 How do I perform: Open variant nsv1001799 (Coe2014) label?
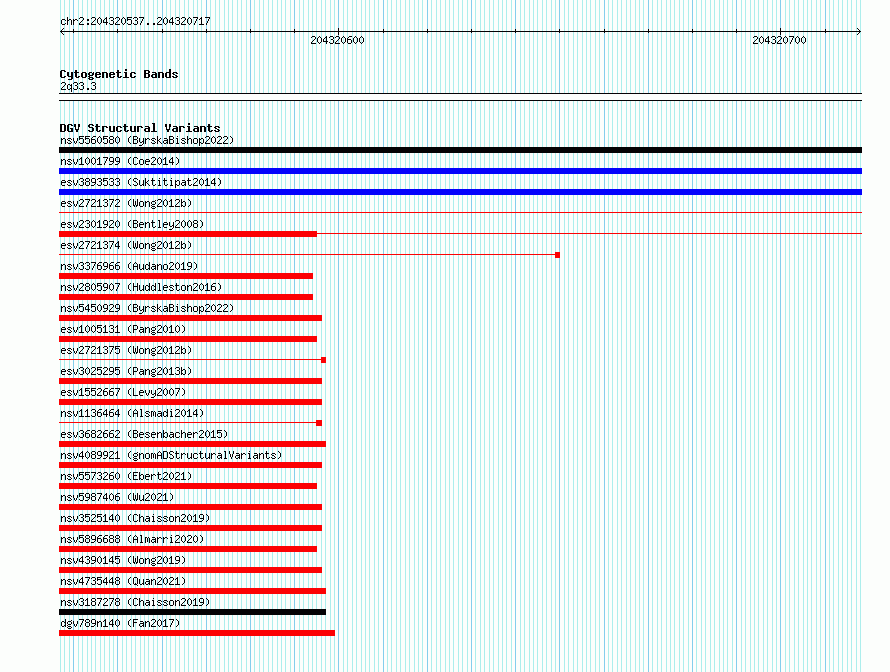pos(120,161)
